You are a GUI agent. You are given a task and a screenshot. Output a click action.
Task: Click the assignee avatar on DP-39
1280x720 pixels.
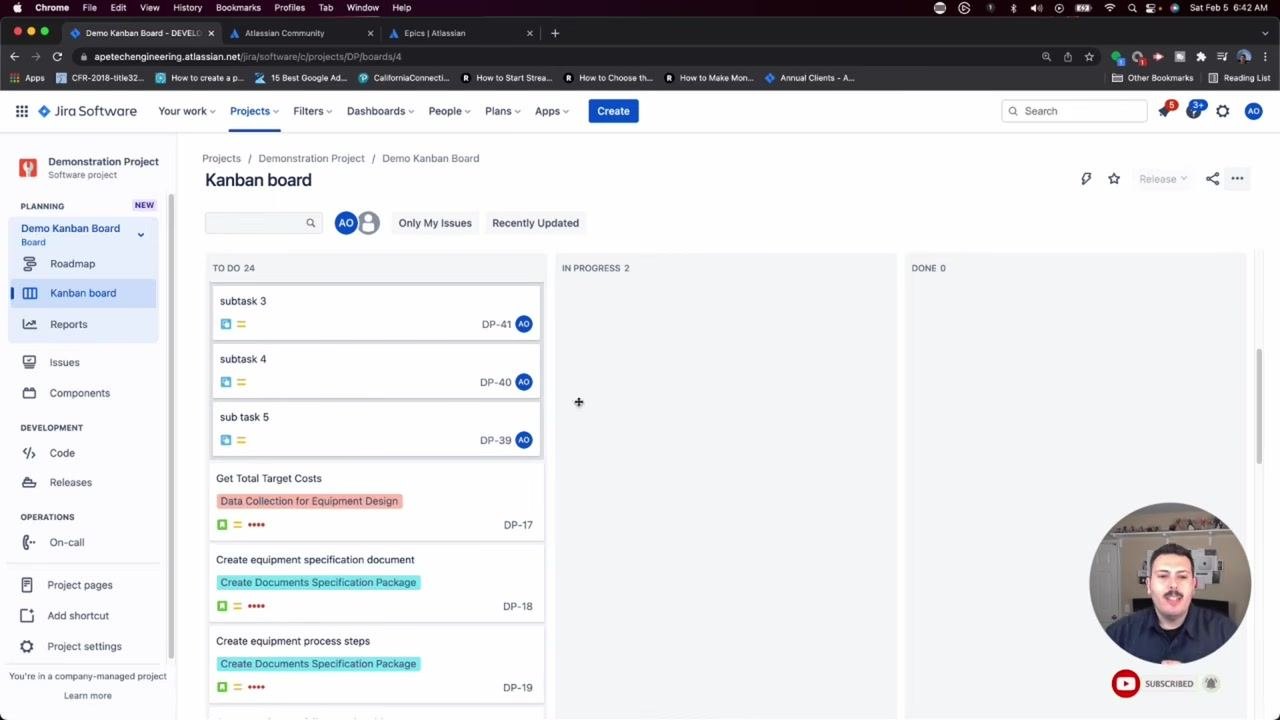pos(524,440)
